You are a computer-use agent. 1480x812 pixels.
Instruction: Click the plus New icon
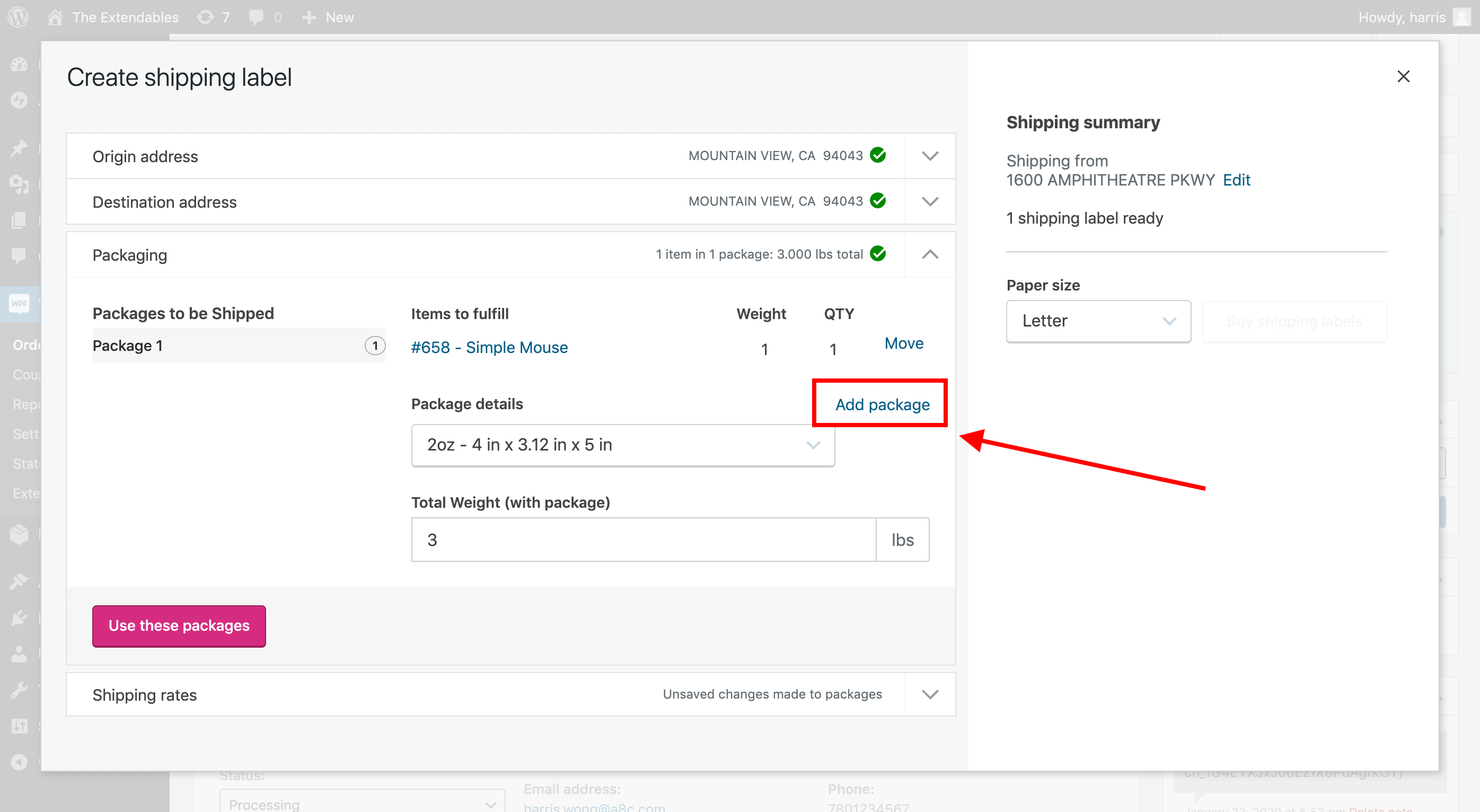point(309,17)
